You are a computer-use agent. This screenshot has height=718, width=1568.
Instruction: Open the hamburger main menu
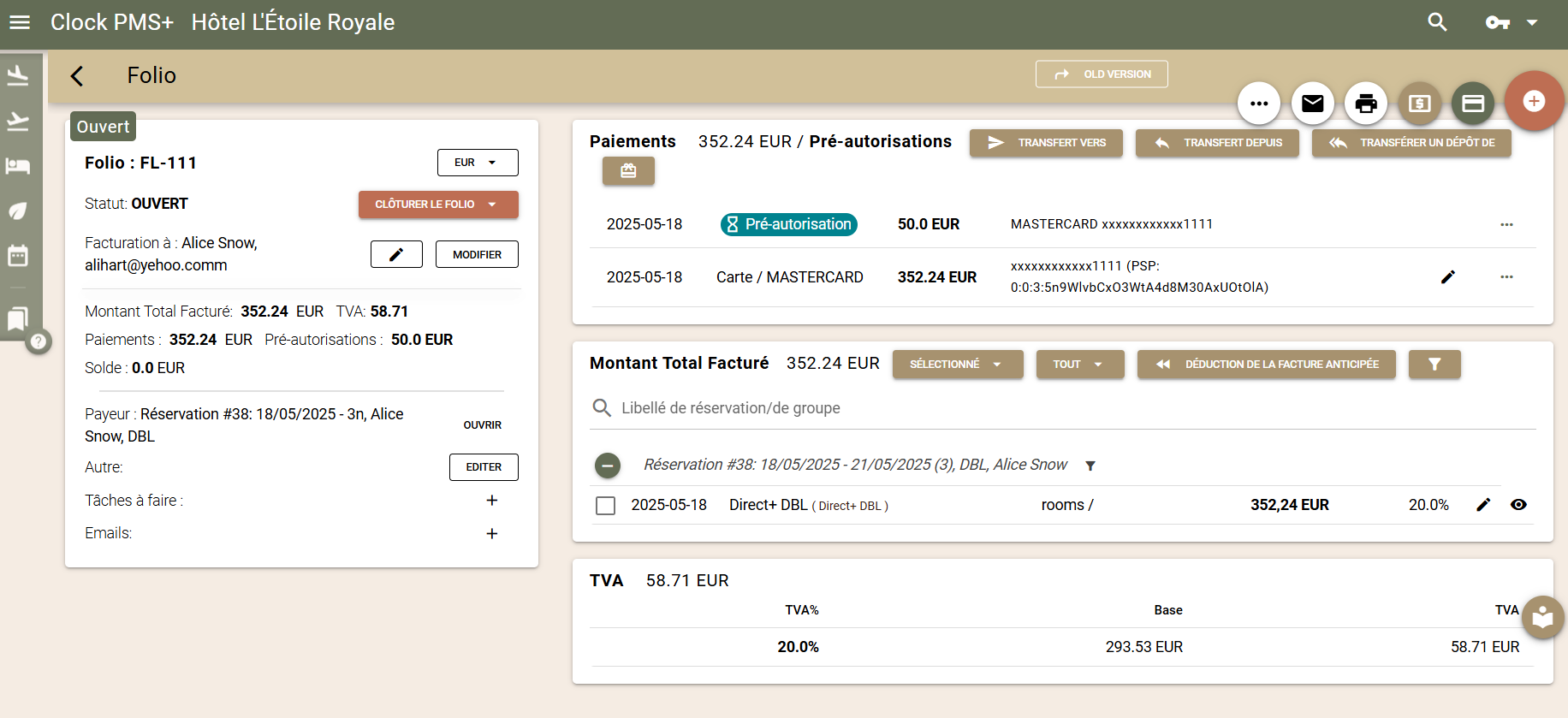click(x=20, y=22)
